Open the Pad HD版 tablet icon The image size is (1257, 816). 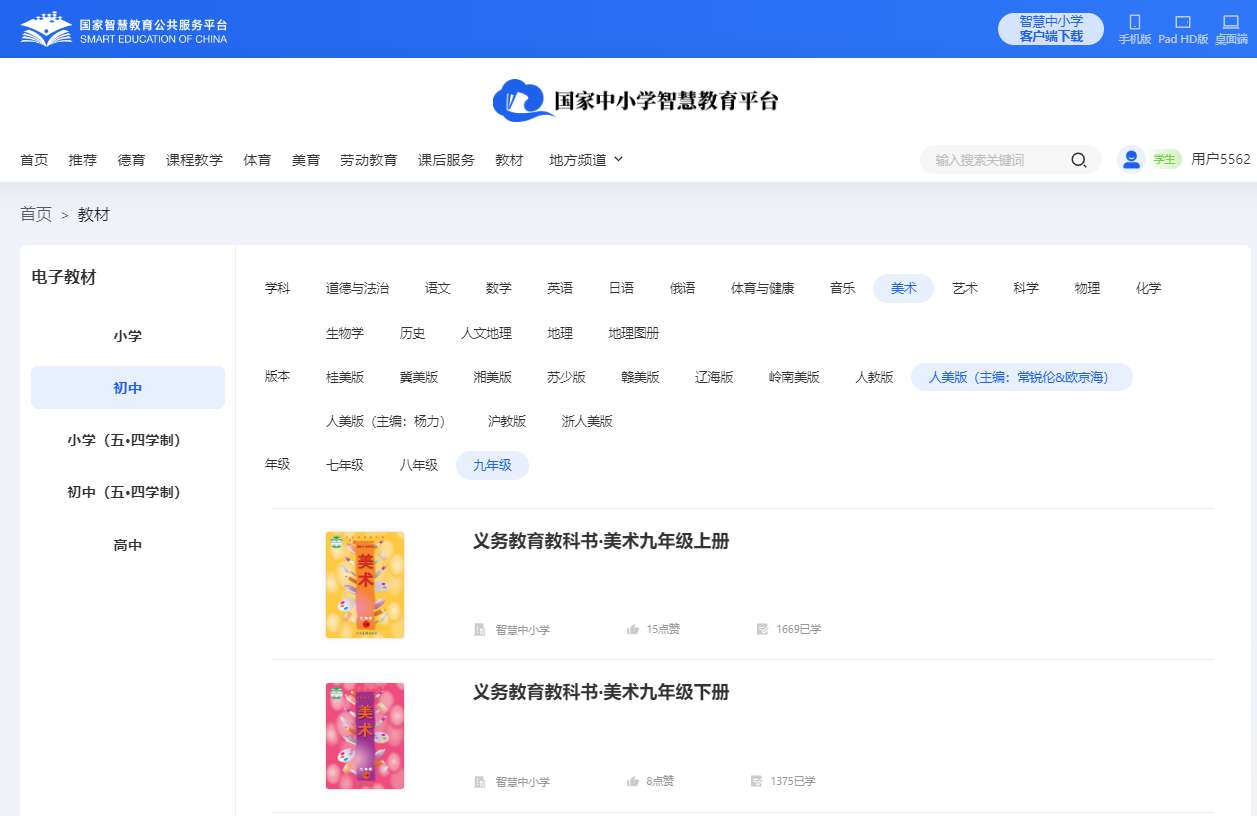point(1183,22)
